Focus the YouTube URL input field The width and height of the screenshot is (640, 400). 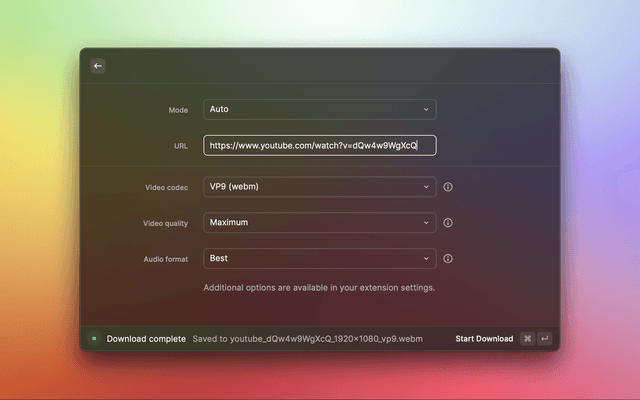(x=319, y=146)
